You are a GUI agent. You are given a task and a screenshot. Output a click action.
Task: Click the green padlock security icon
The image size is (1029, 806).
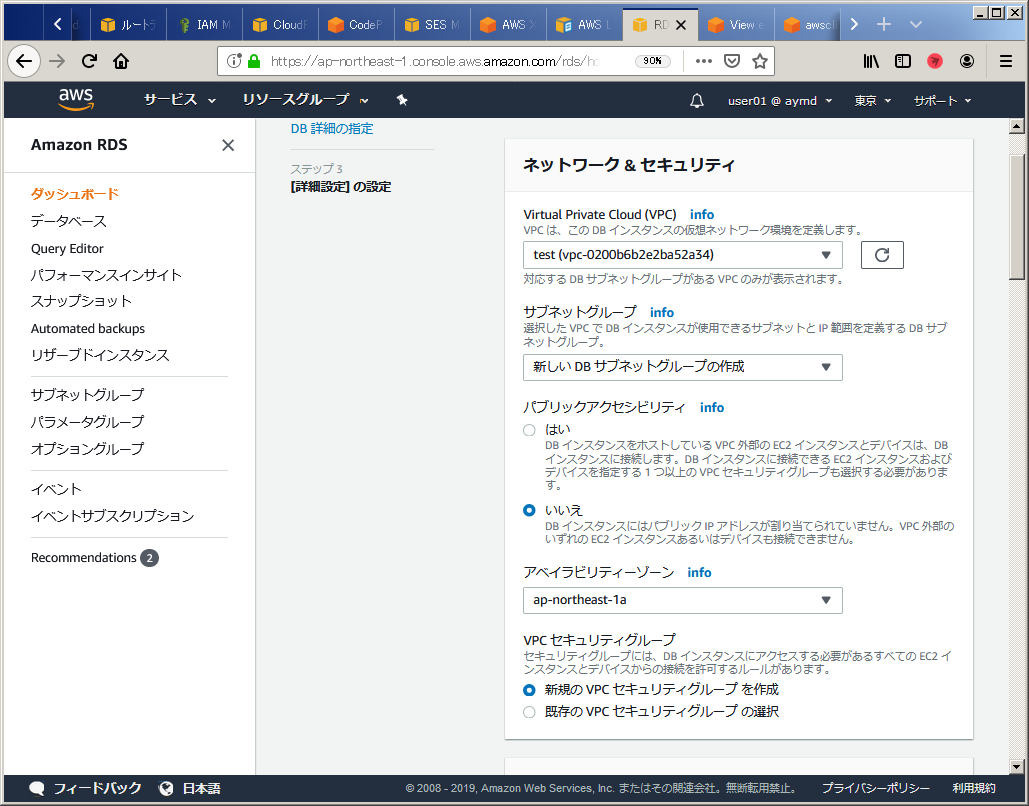click(255, 61)
